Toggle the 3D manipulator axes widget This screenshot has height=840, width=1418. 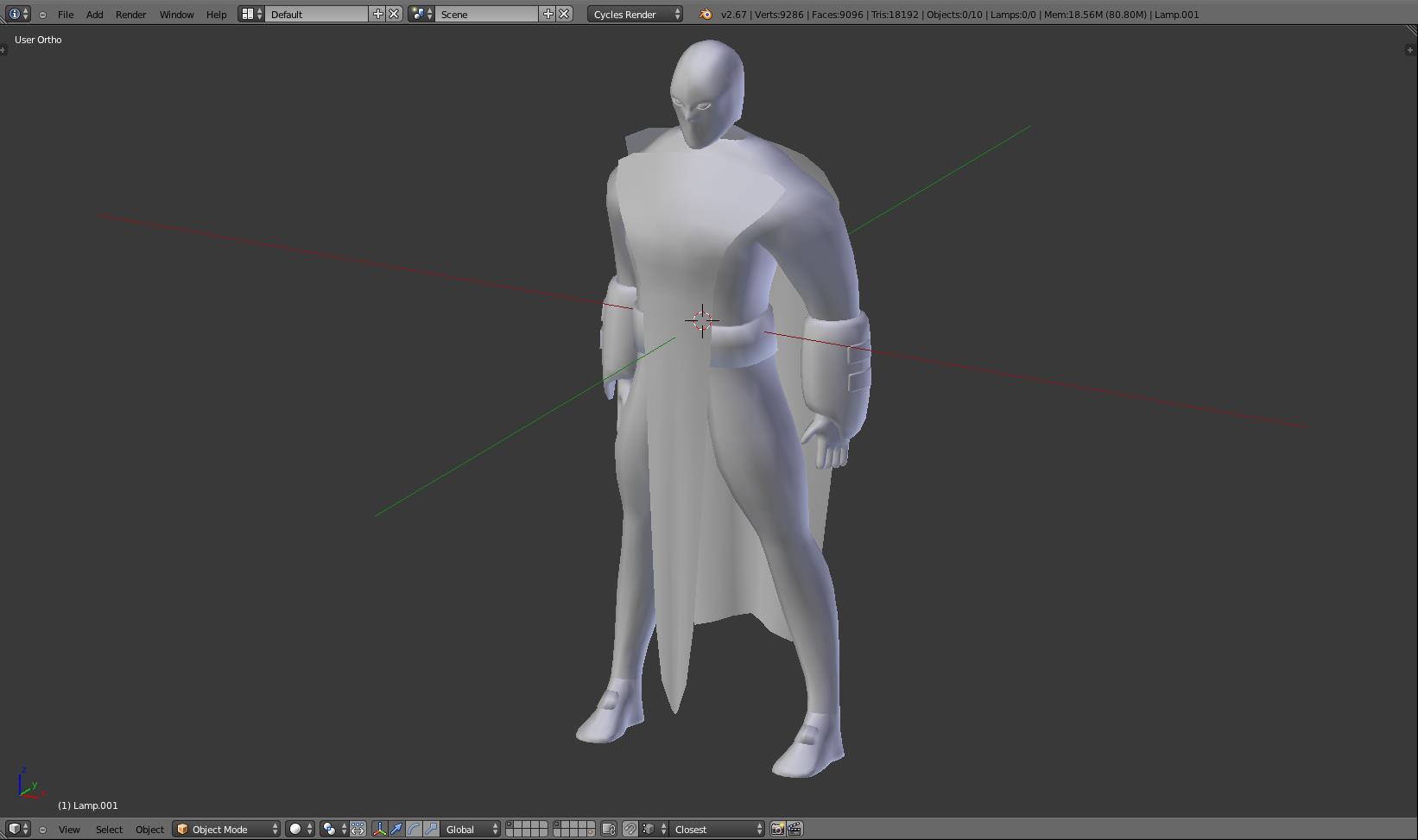click(379, 829)
